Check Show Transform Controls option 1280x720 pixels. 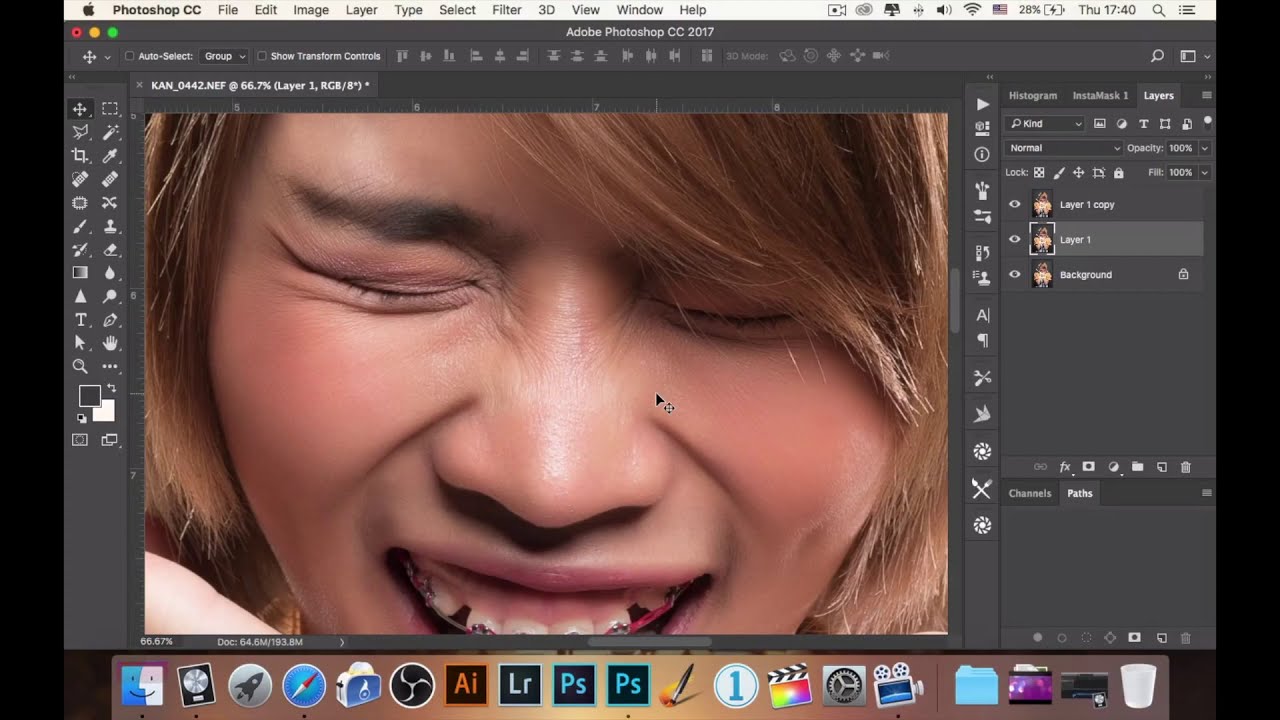(262, 56)
